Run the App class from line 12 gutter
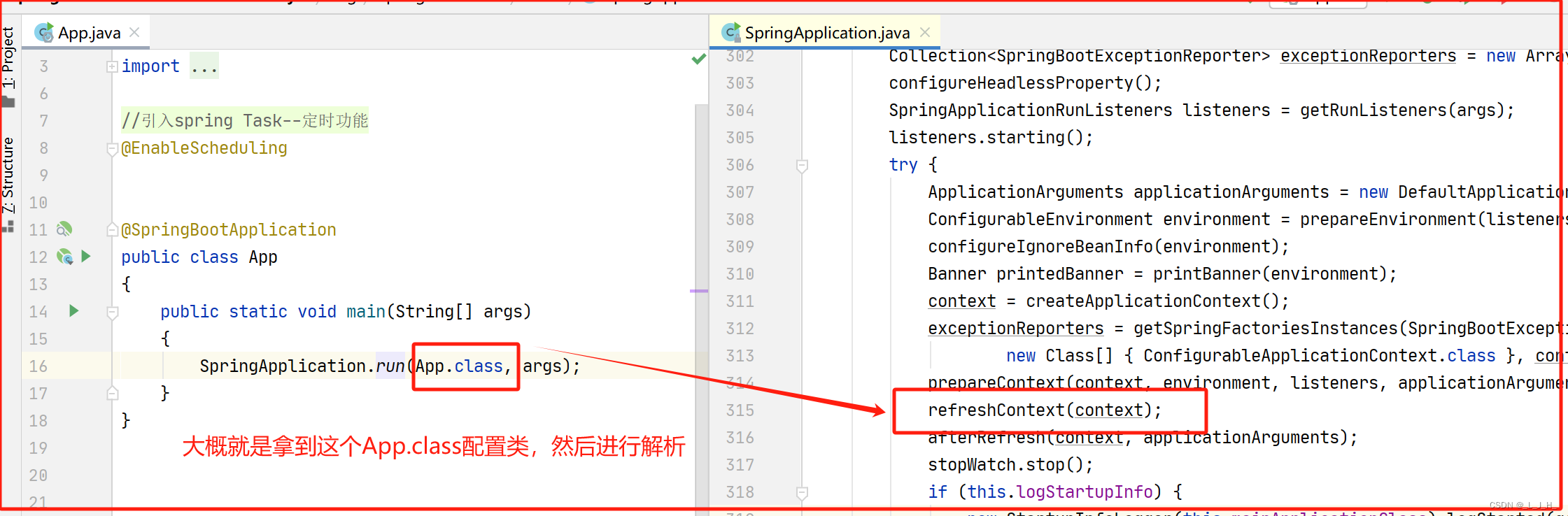 click(x=86, y=257)
